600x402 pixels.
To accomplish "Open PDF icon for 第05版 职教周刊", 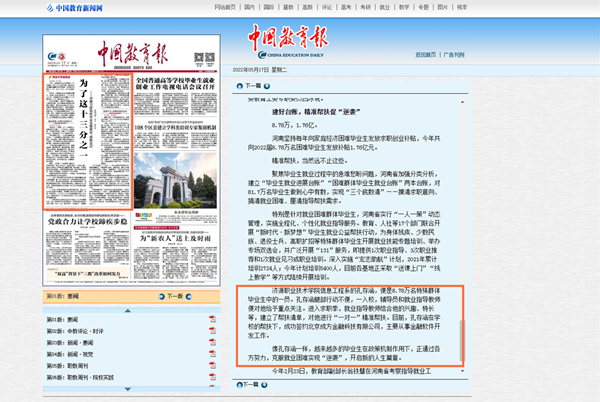I will point(212,365).
